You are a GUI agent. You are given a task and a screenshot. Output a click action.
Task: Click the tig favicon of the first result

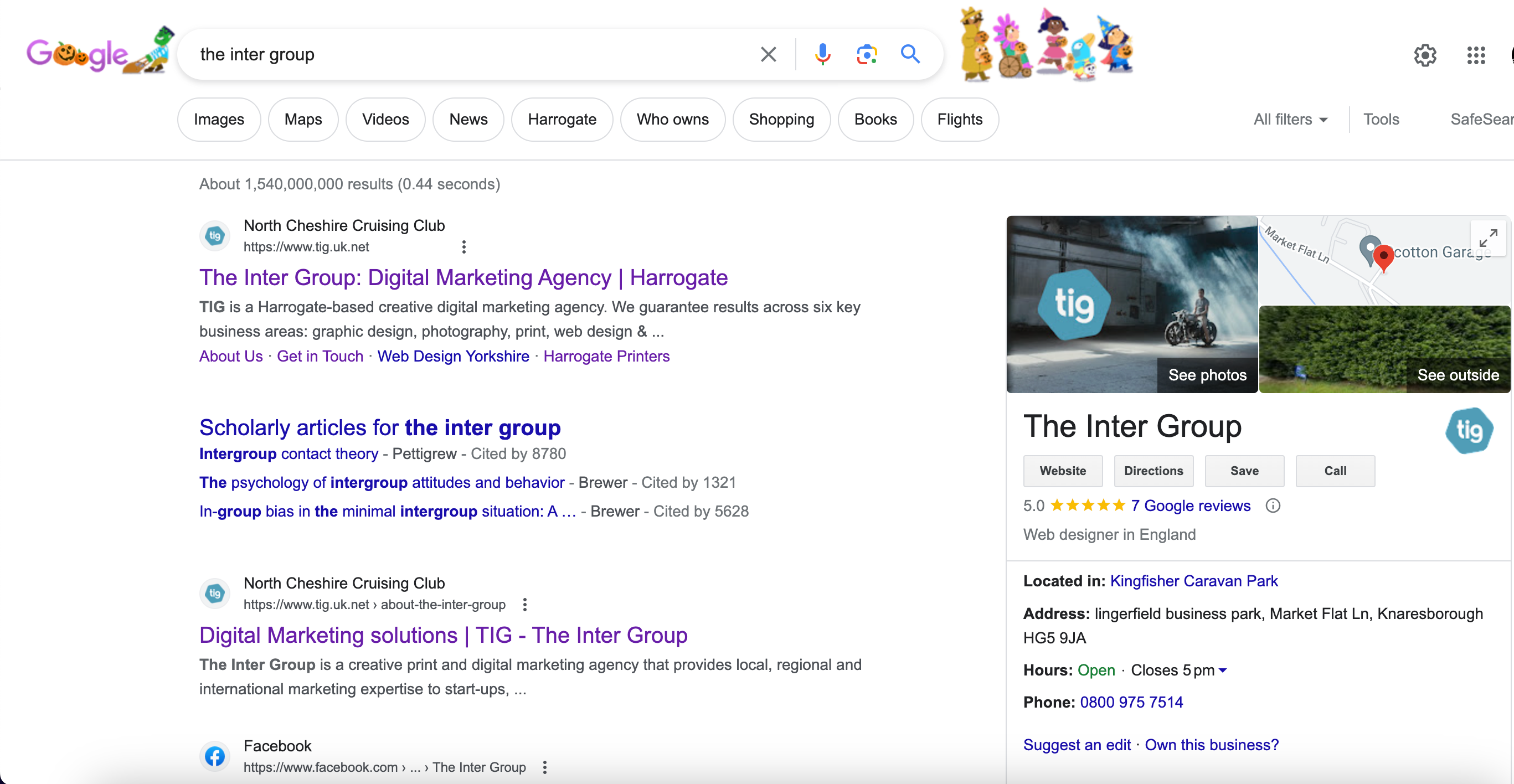pos(214,236)
